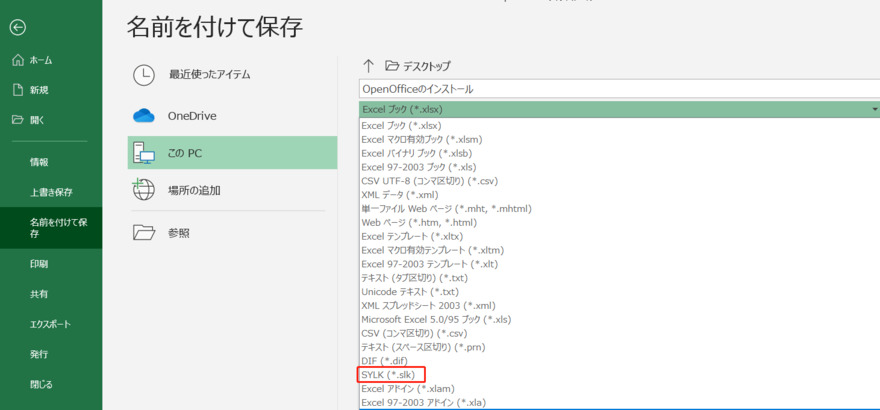This screenshot has height=410, width=880.
Task: Click the up-one-level arrow icon
Action: (368, 66)
